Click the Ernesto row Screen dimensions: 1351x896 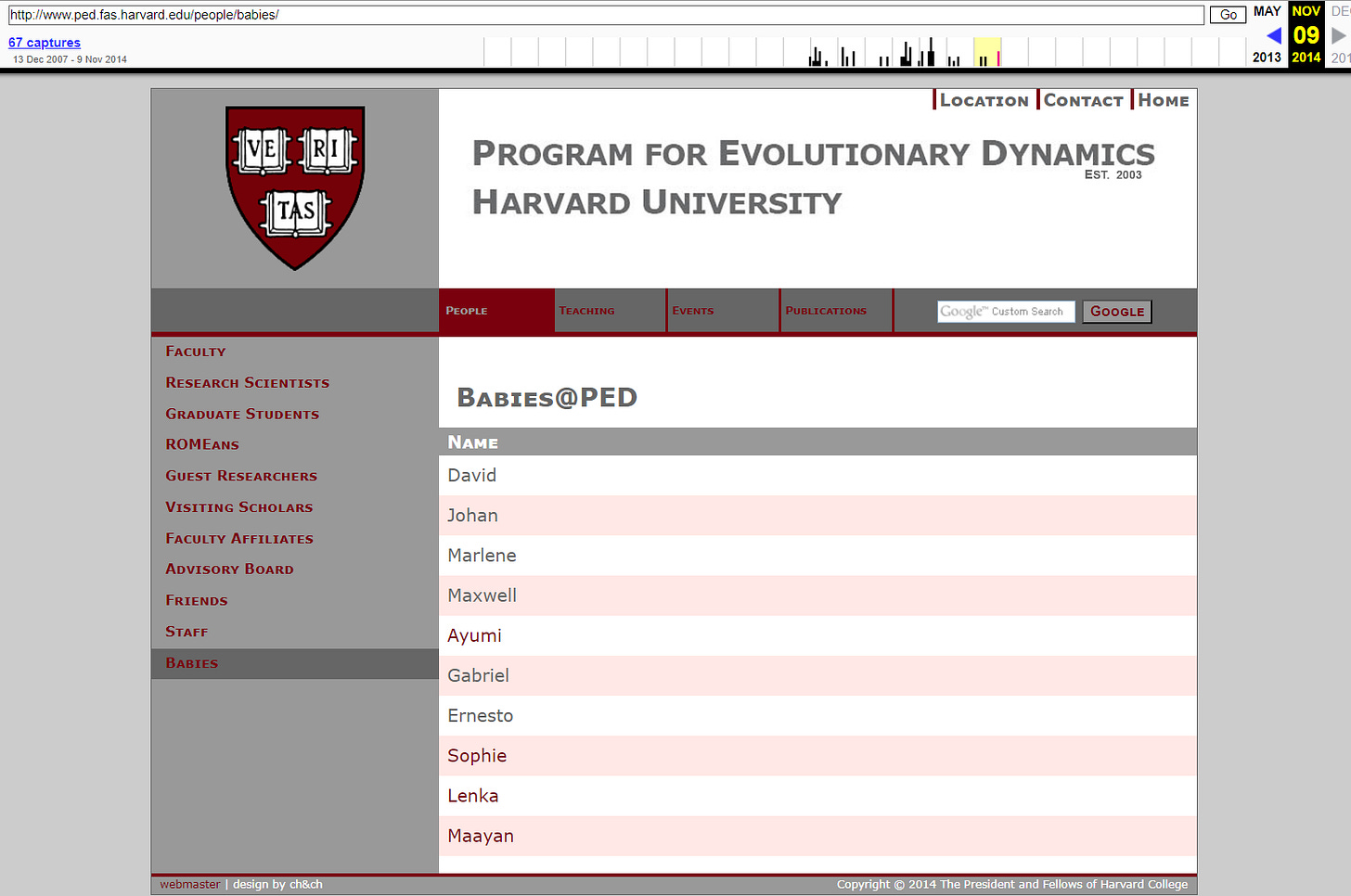pos(817,716)
